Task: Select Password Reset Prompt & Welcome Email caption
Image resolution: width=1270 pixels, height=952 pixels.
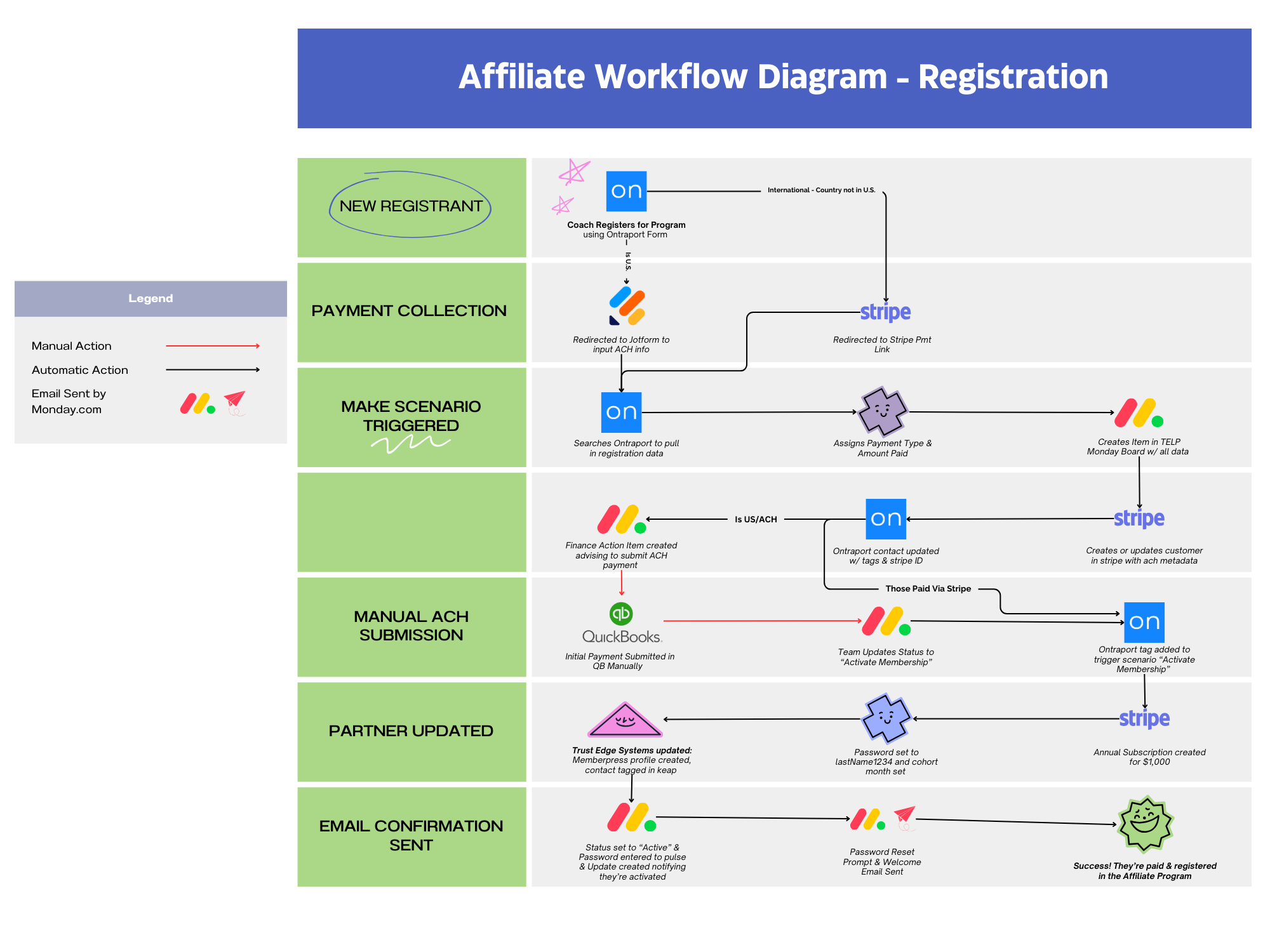Action: 882,862
